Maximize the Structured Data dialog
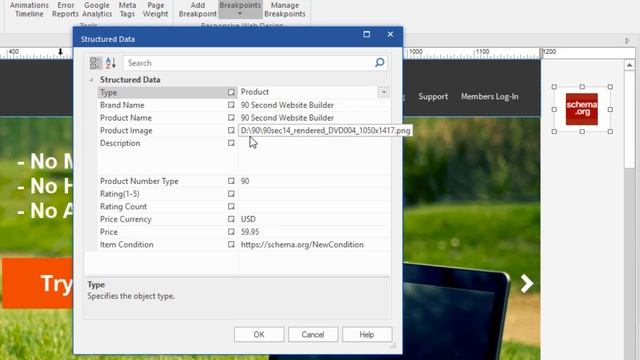640x360 pixels. tap(367, 34)
